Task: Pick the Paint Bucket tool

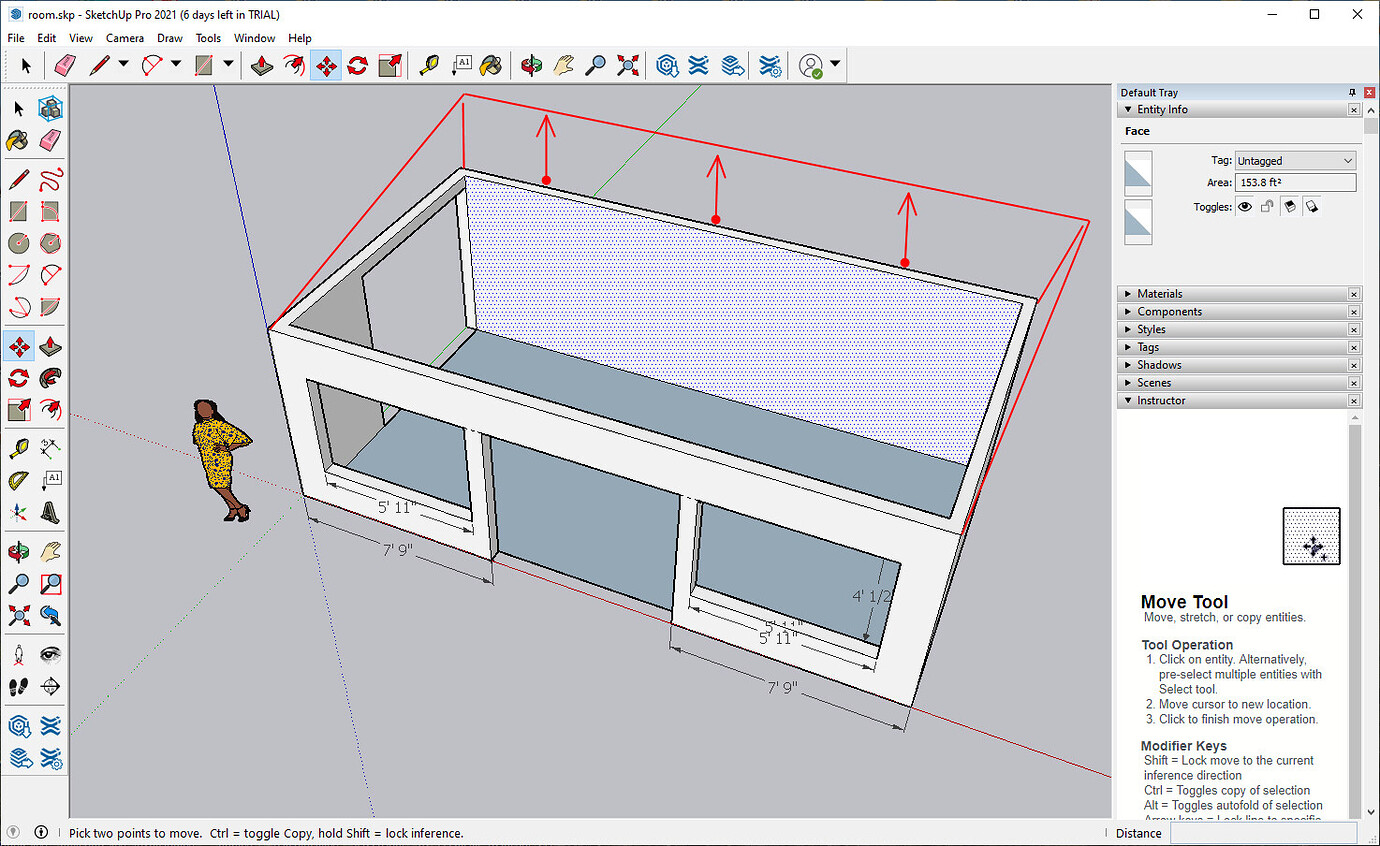Action: click(490, 65)
